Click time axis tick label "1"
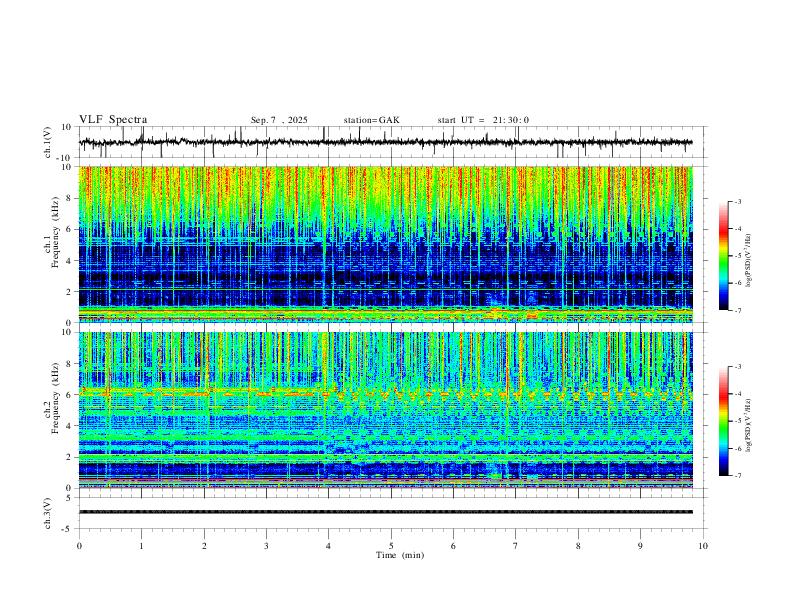792x612 pixels. [141, 546]
